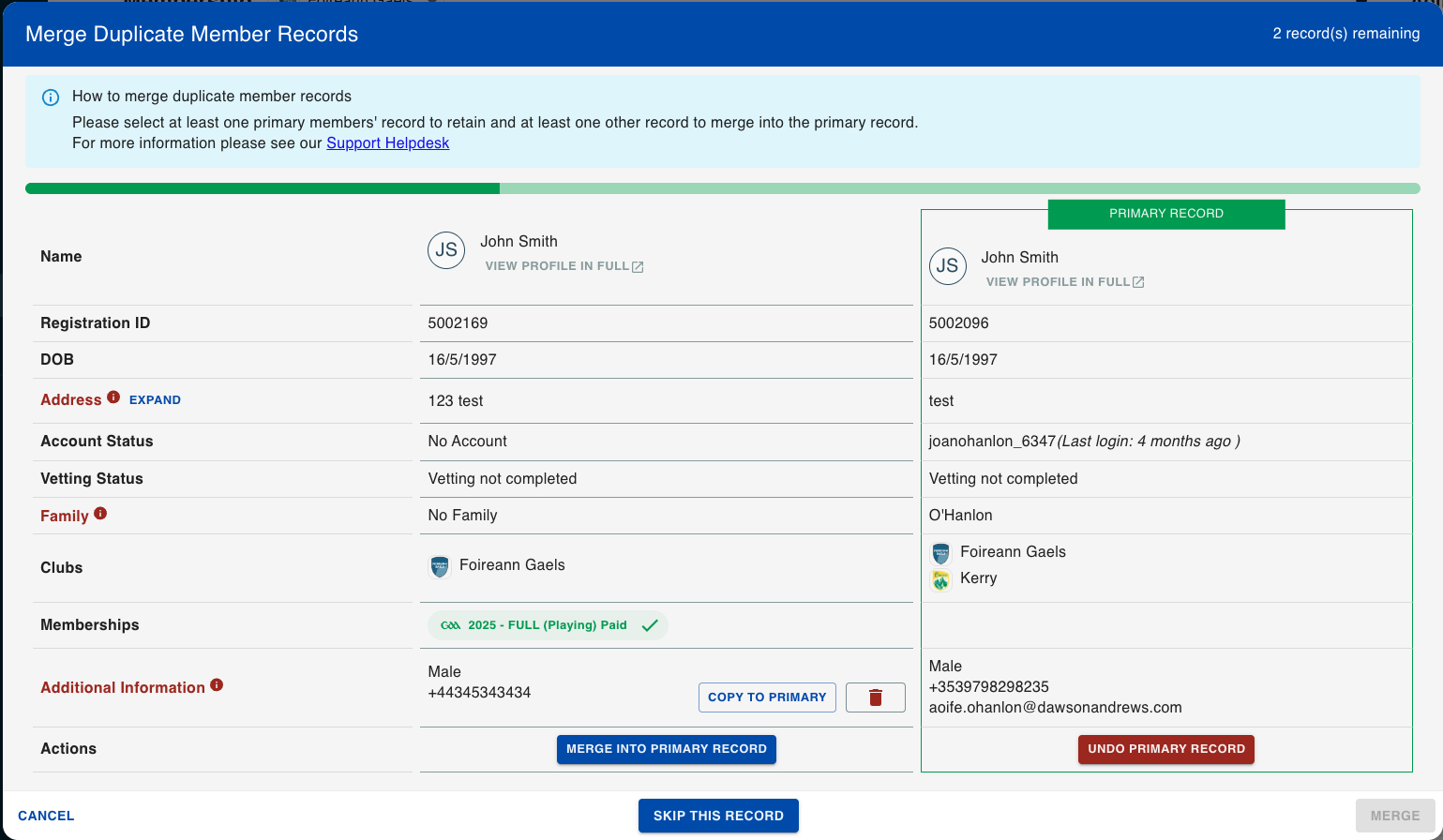1443x840 pixels.
Task: Click the external-link icon beside the left View Profile
Action: (638, 267)
